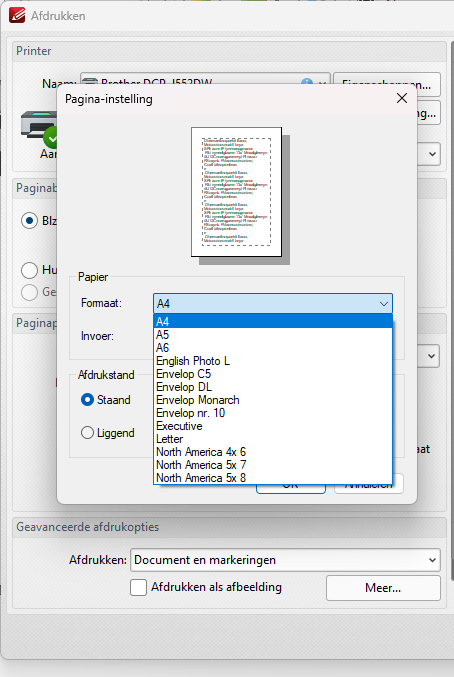
Task: Enable Afdrukken als afbeelding checkbox
Action: tap(138, 588)
